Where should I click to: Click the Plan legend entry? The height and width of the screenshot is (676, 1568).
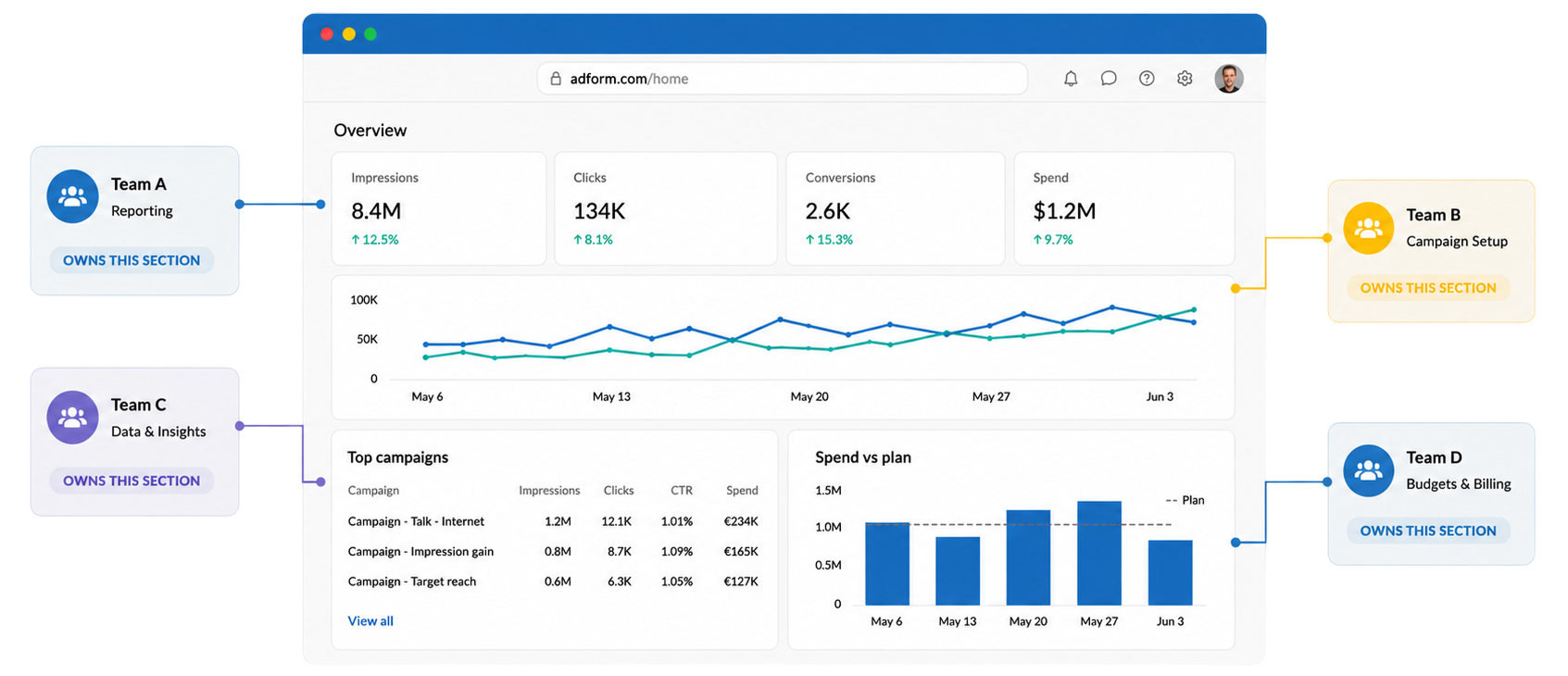(1185, 500)
